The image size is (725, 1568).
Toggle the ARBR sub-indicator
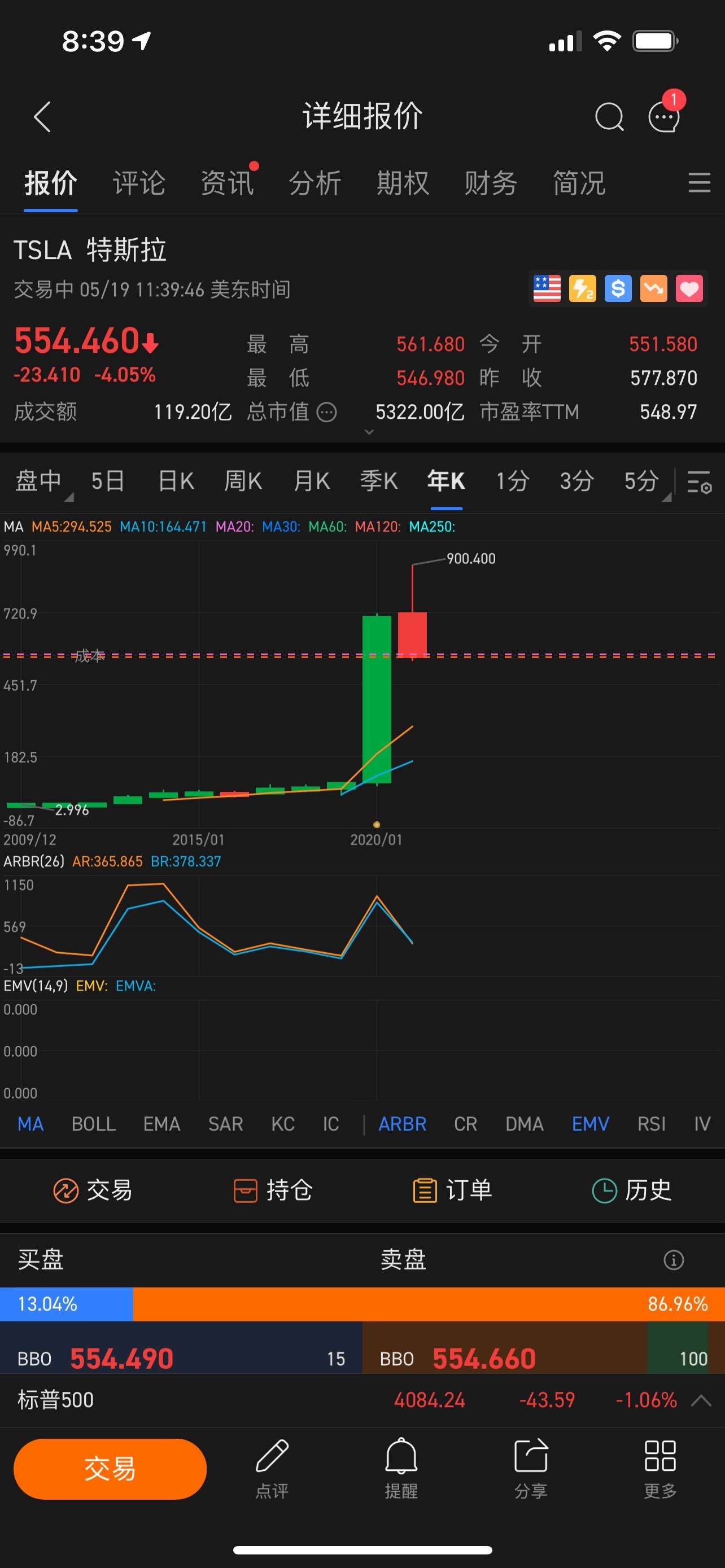(x=403, y=1124)
